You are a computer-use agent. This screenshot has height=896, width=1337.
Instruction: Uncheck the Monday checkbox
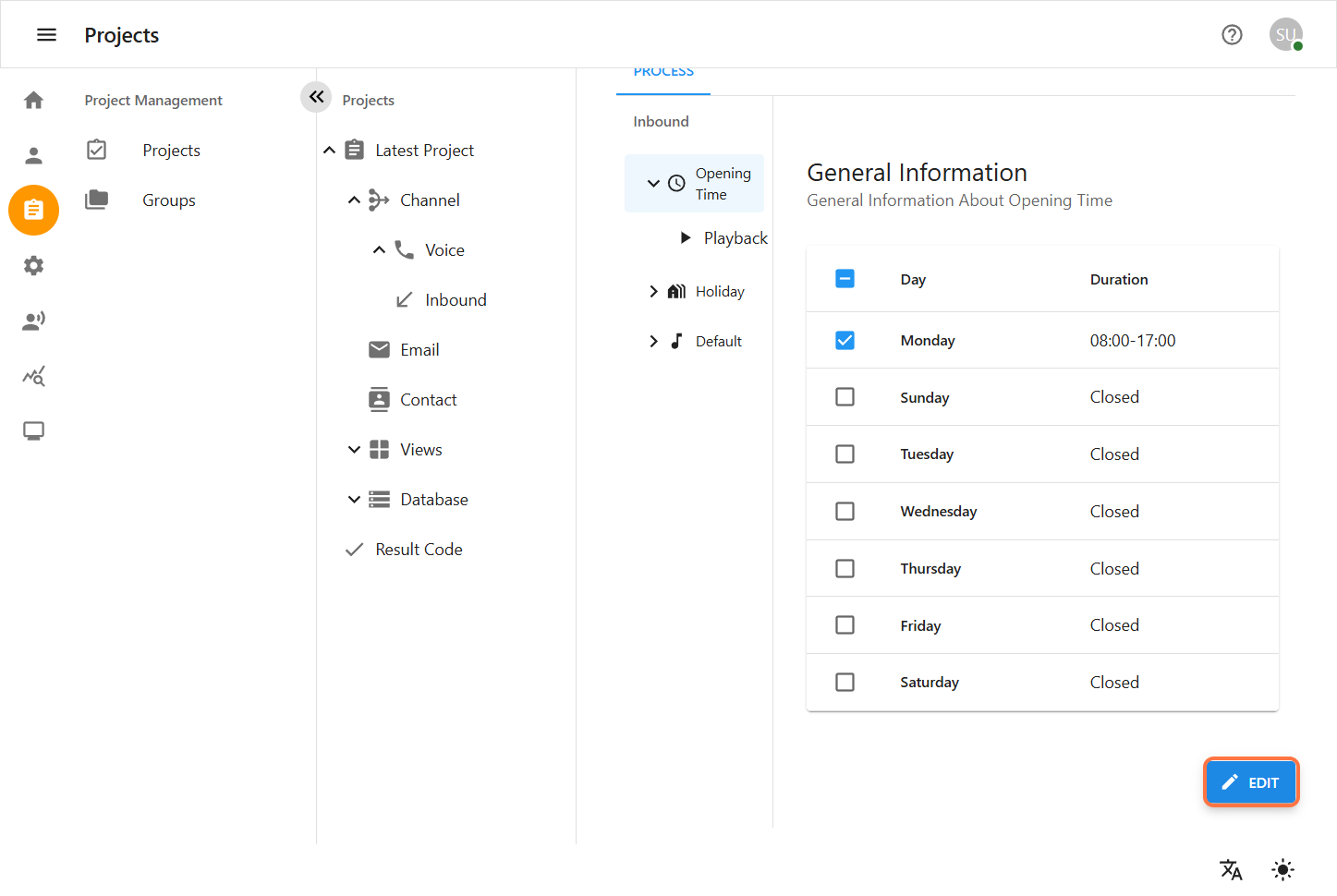(x=845, y=341)
